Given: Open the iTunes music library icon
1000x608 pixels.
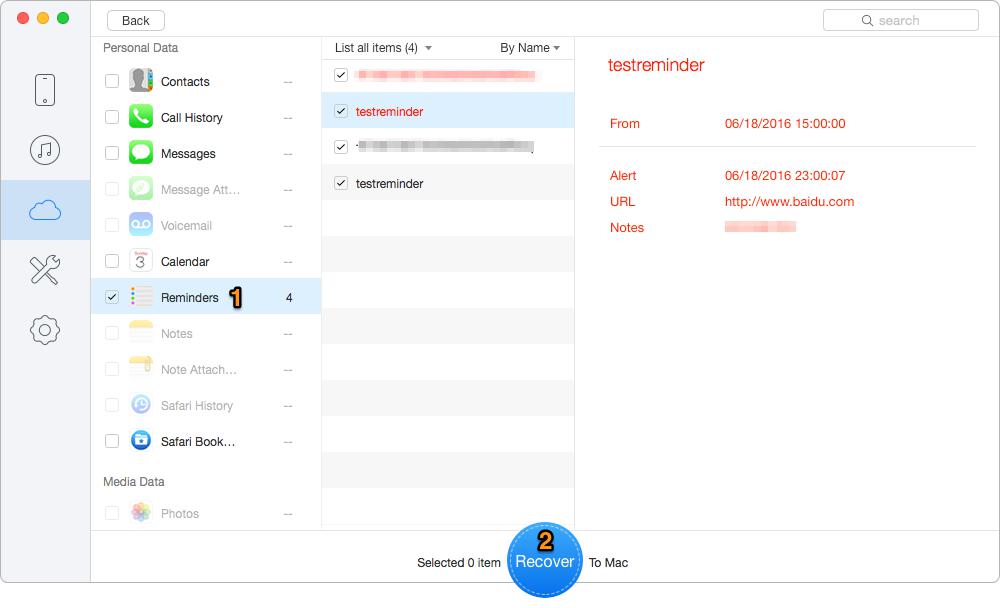Looking at the screenshot, I should click(x=45, y=150).
